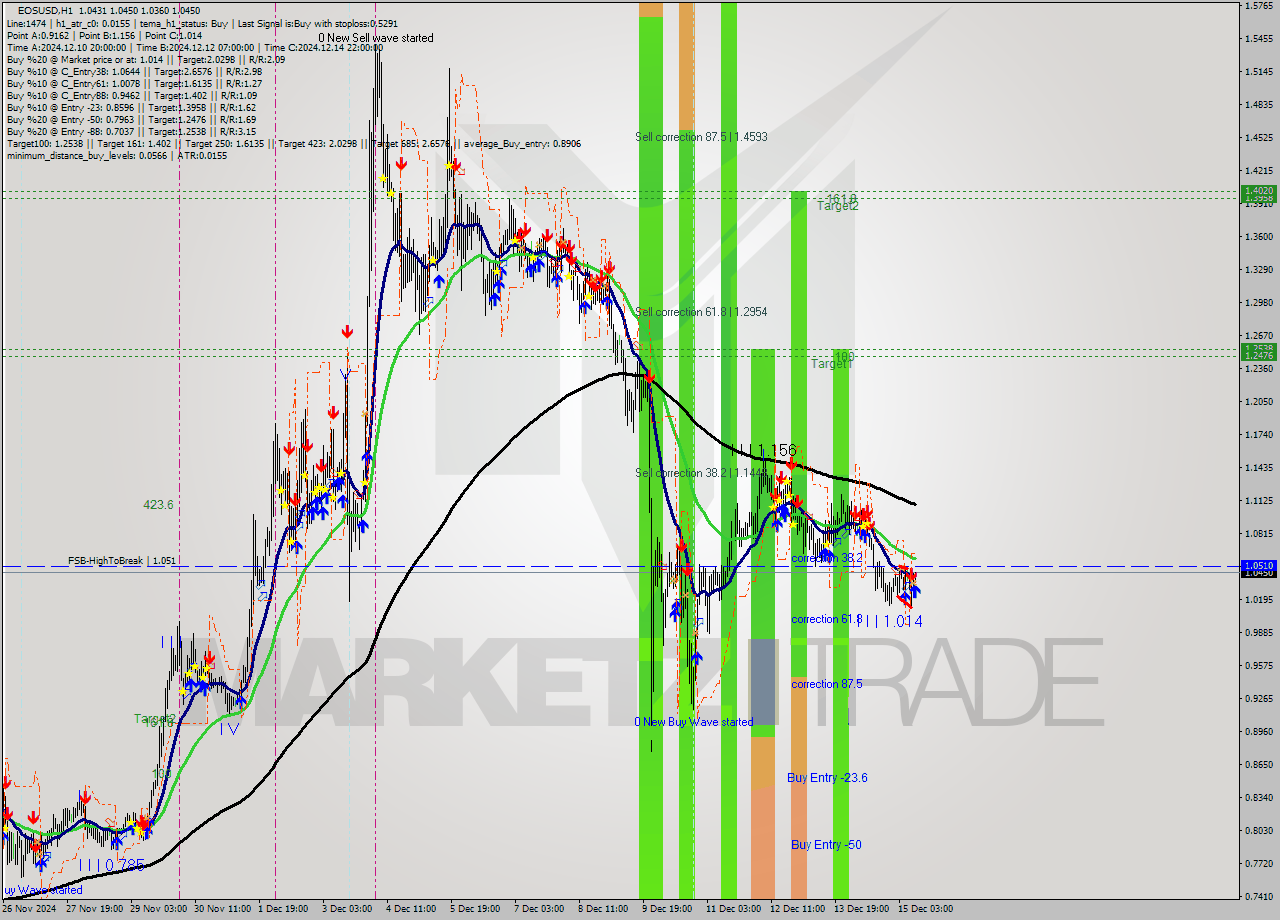Click the '0 New Sell wave started' label

pyautogui.click(x=376, y=38)
